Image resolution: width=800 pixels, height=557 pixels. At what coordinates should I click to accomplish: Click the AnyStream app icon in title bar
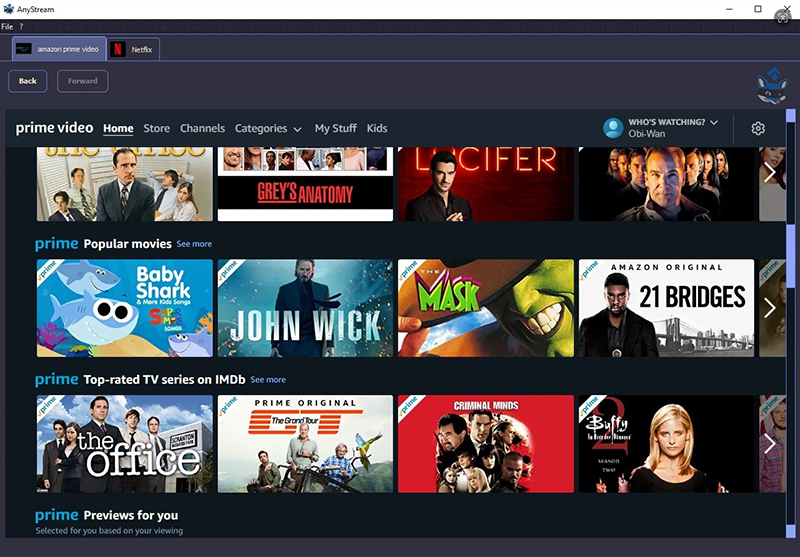(8, 9)
